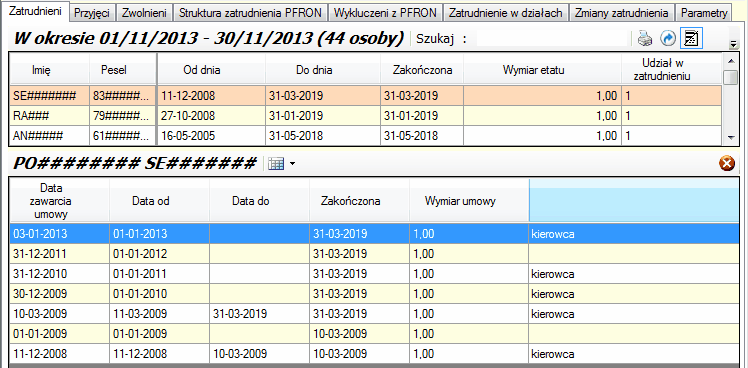748x368 pixels.
Task: Click the Pesel cell 79#####
Action: click(x=123, y=116)
